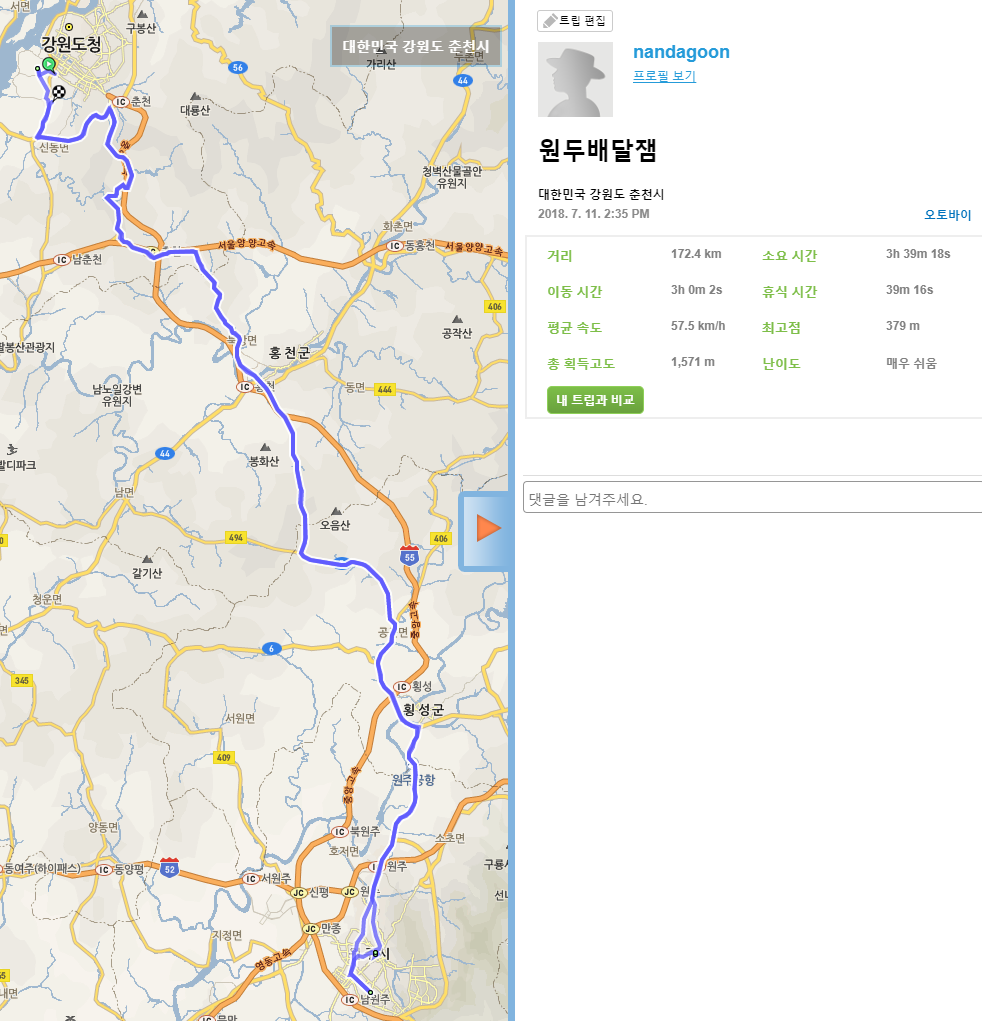
Task: Click the pencil icon on 트립 편집
Action: tap(549, 21)
